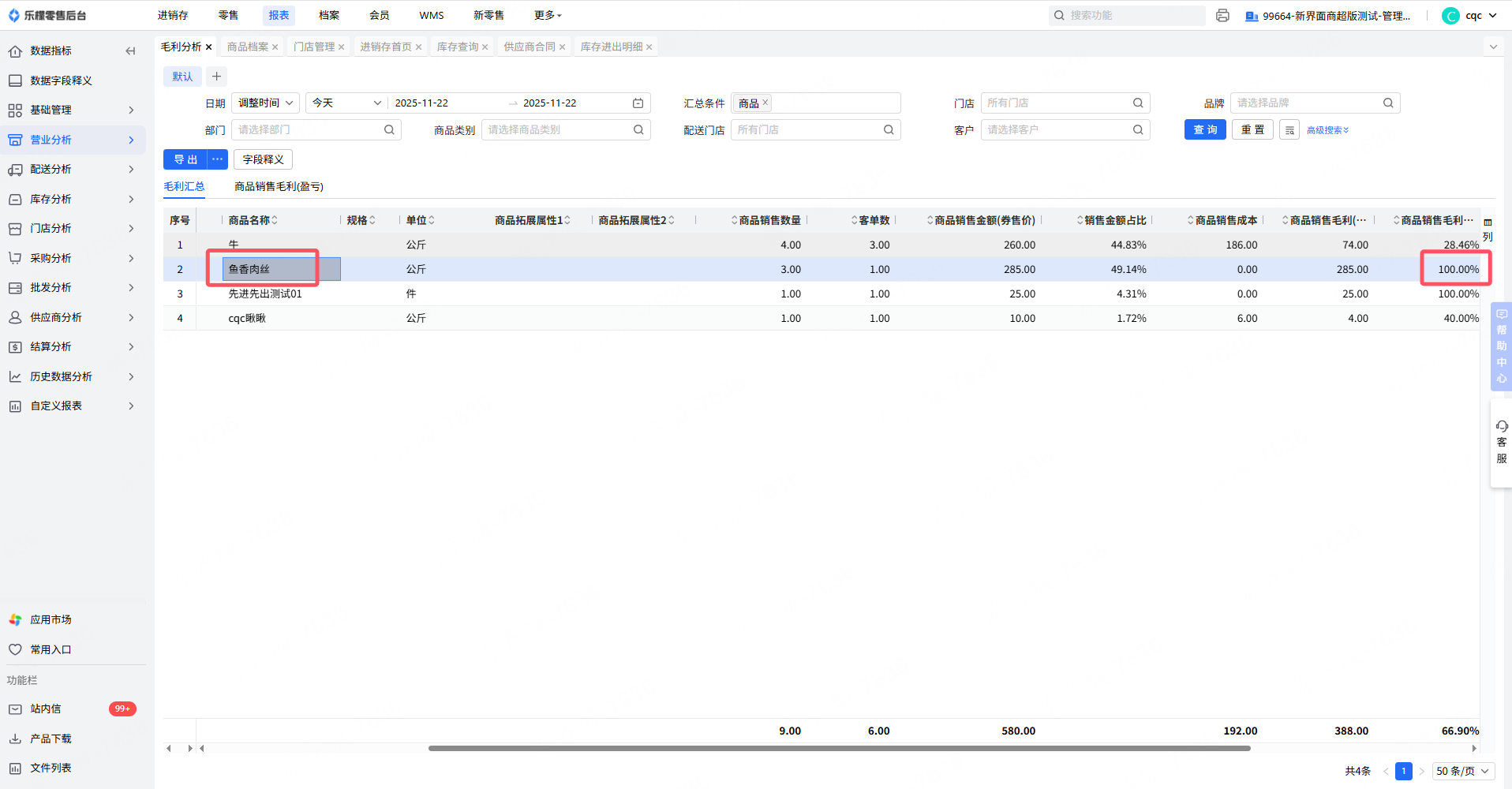The image size is (1512, 789).
Task: Sort by 商品名称 column
Action: coord(275,220)
